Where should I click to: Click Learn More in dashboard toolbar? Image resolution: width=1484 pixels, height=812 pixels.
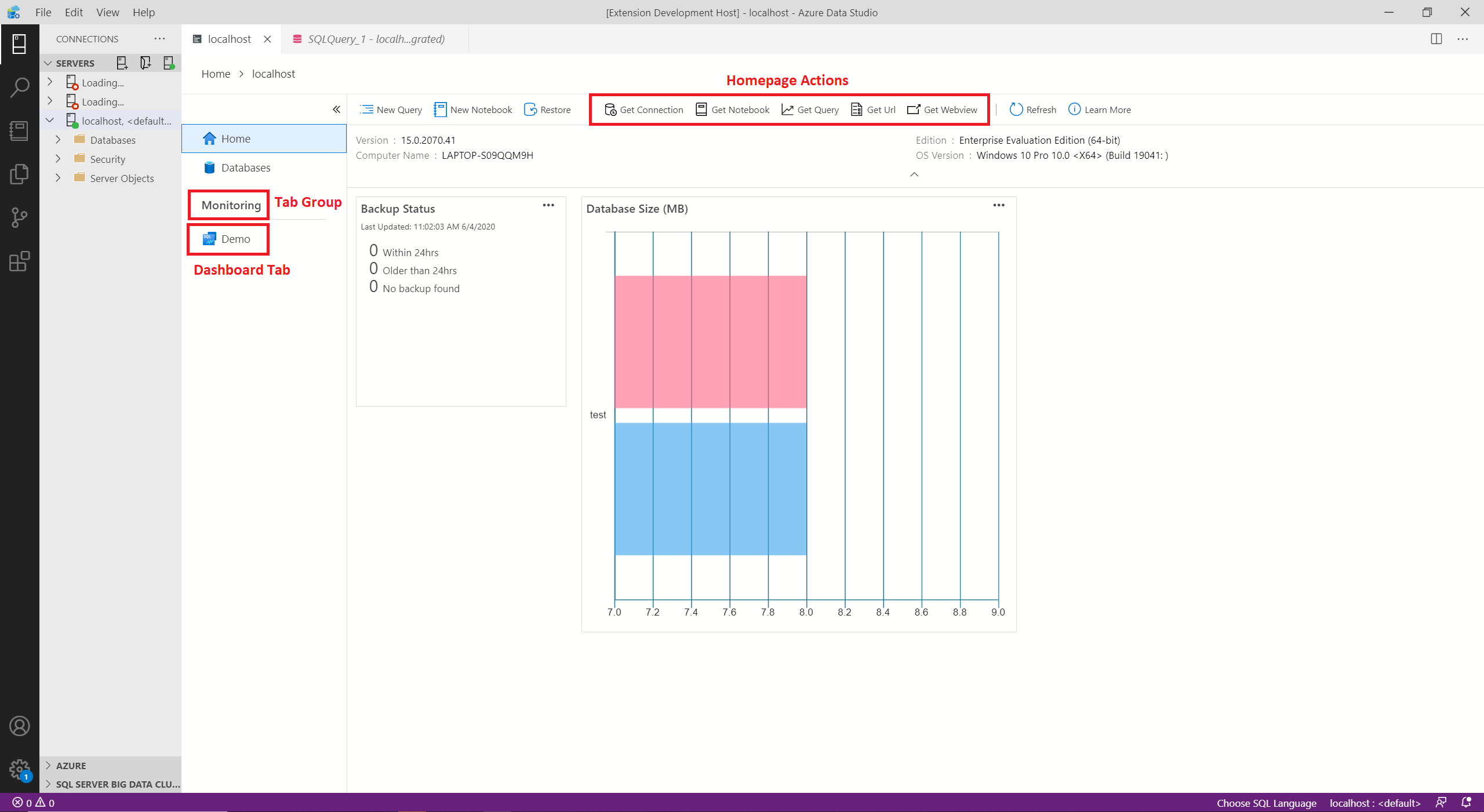click(1099, 110)
